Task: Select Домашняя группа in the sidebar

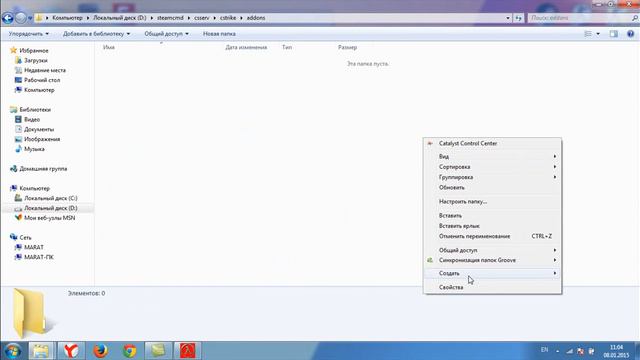Action: pos(43,169)
